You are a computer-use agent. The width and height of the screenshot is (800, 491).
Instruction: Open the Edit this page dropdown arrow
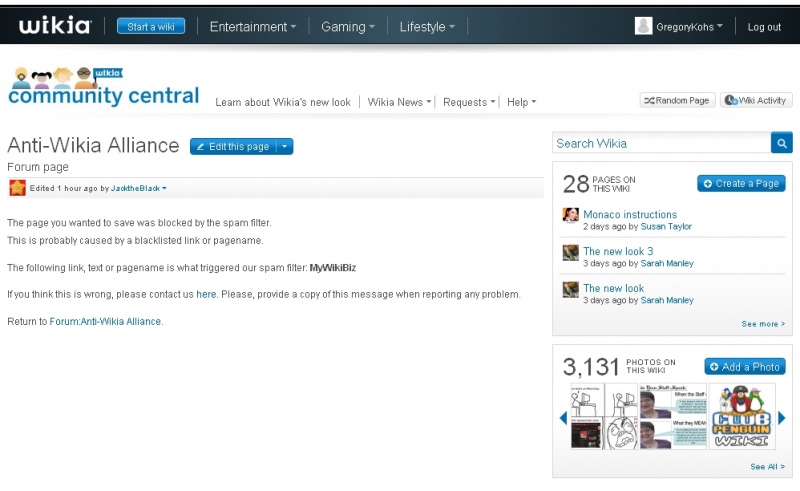coord(285,147)
